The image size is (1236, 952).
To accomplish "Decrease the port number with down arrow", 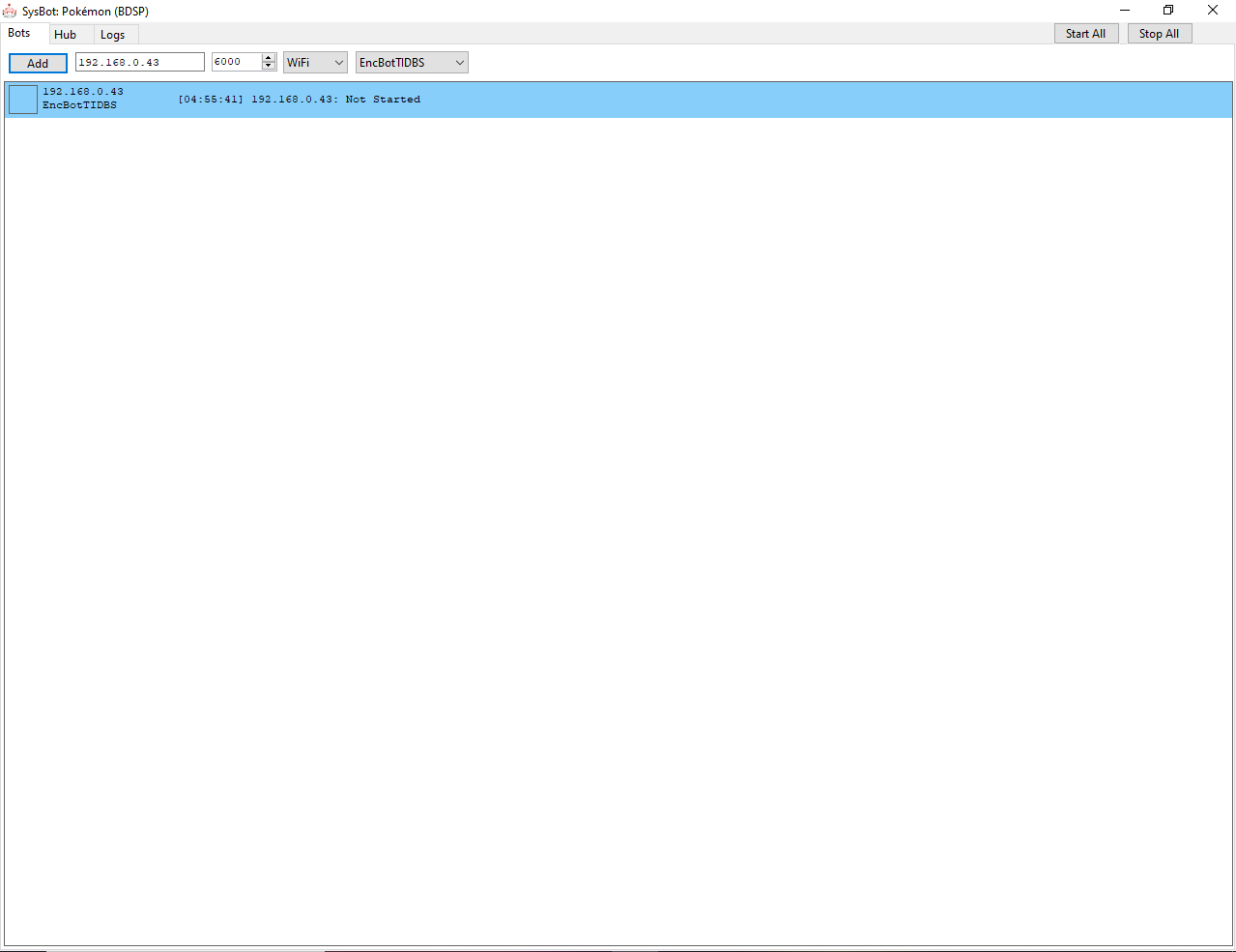I will point(269,67).
